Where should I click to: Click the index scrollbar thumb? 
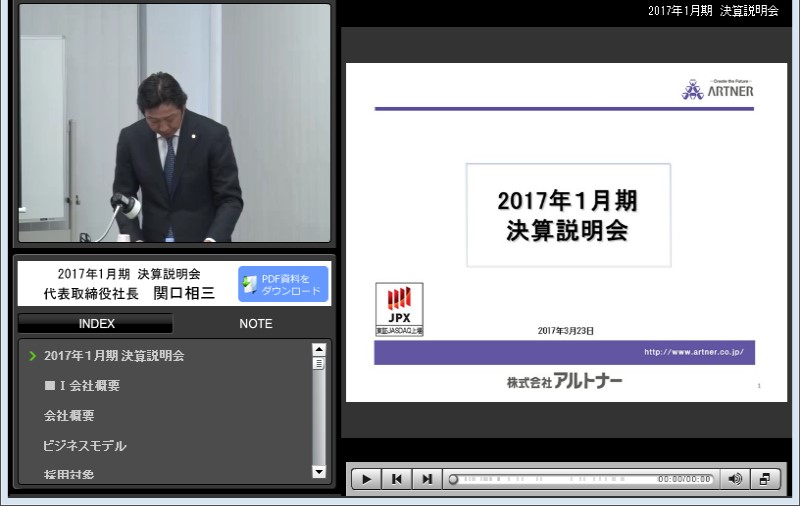coord(319,363)
